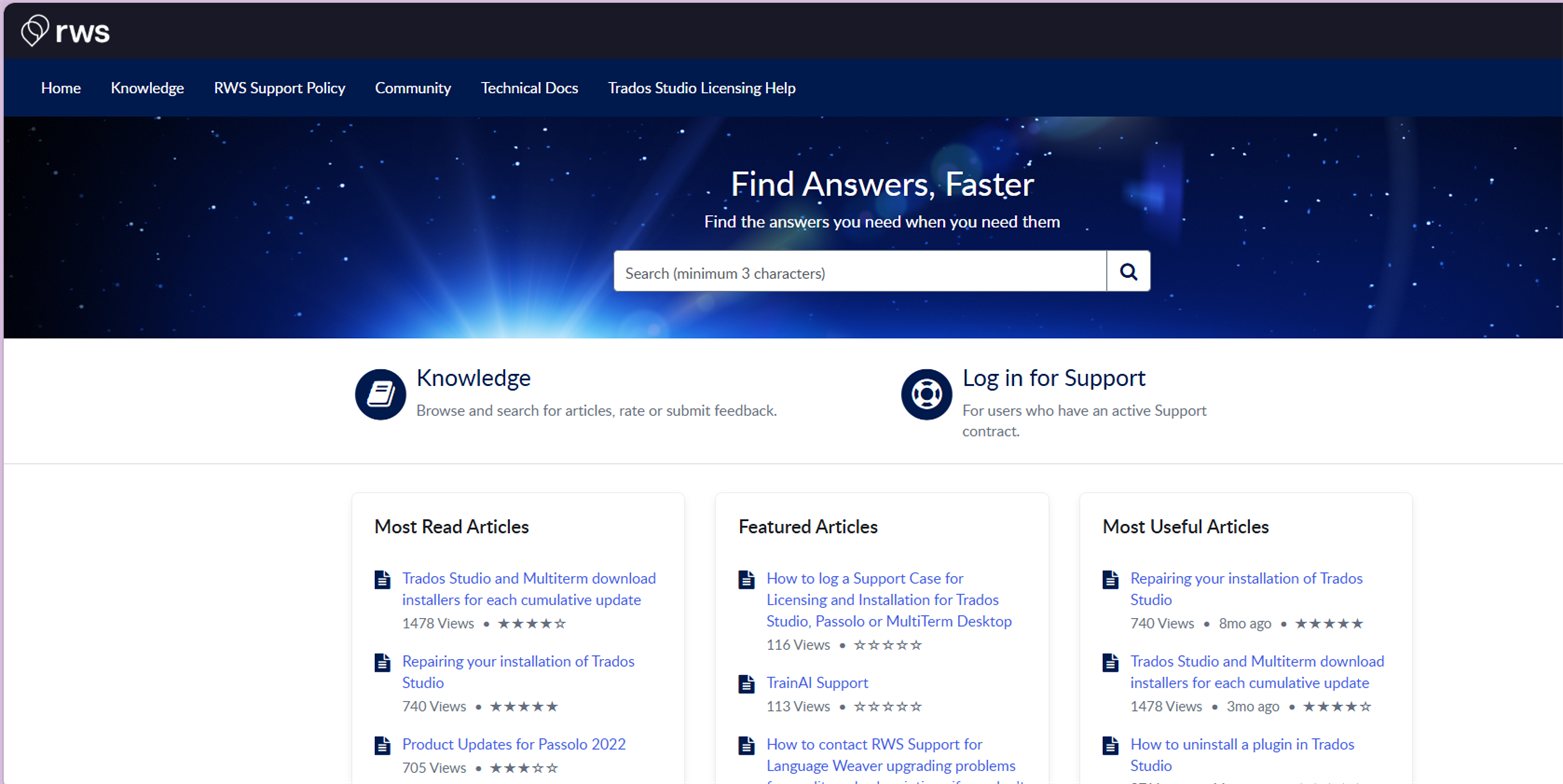This screenshot has width=1563, height=784.
Task: Navigate to Community section
Action: tap(413, 88)
